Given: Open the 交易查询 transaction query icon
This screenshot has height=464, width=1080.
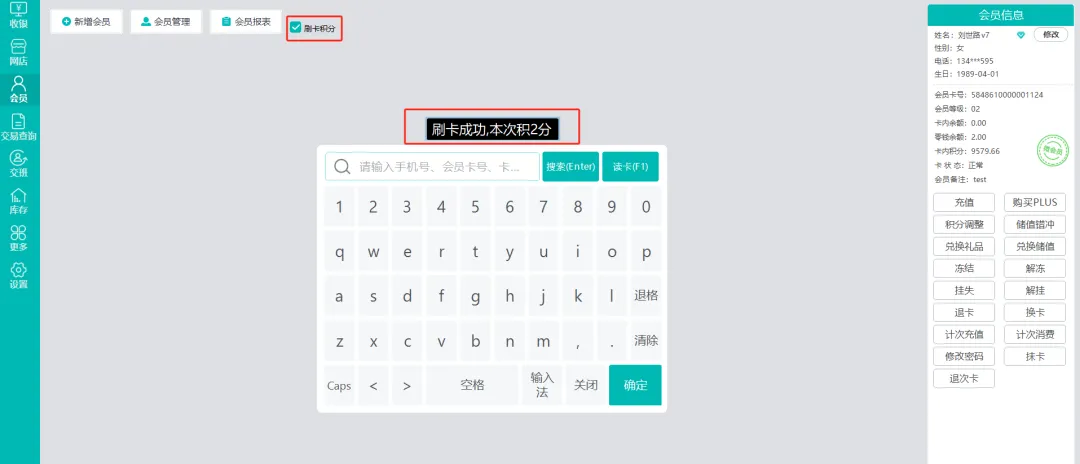Looking at the screenshot, I should pos(19,127).
